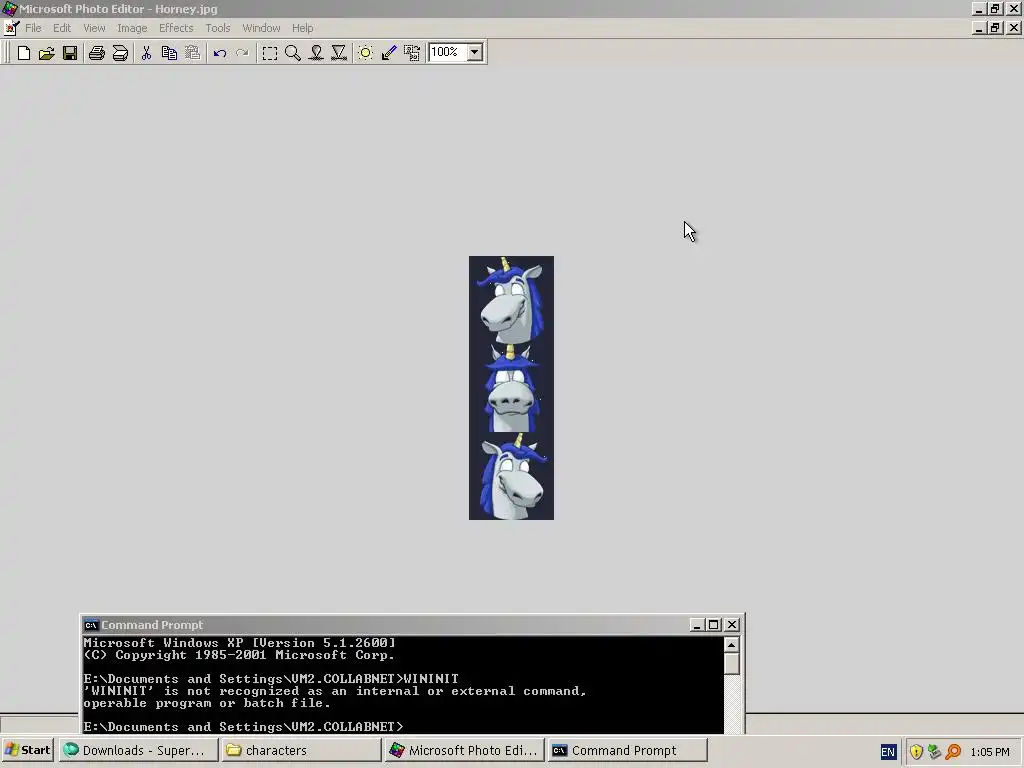Viewport: 1024px width, 768px height.
Task: Open the Effects menu
Action: 176,28
